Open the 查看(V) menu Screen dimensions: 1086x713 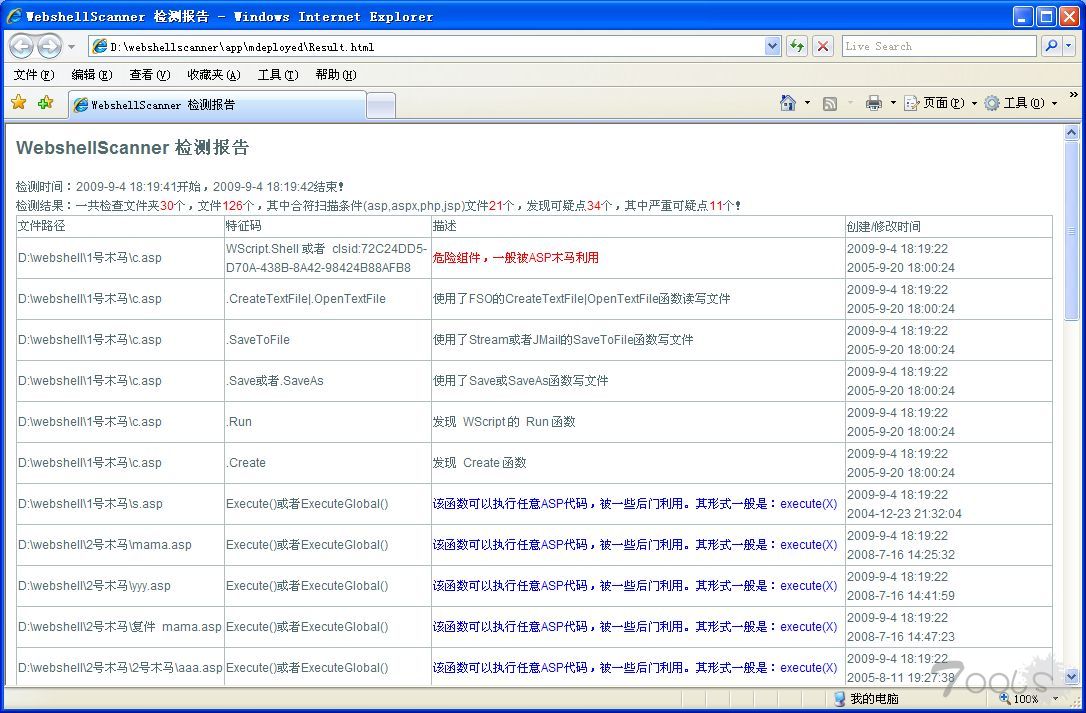tap(150, 75)
